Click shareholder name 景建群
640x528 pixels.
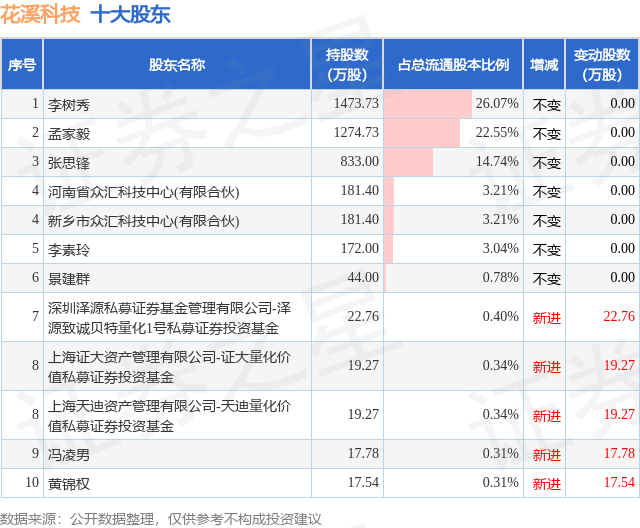click(x=69, y=279)
